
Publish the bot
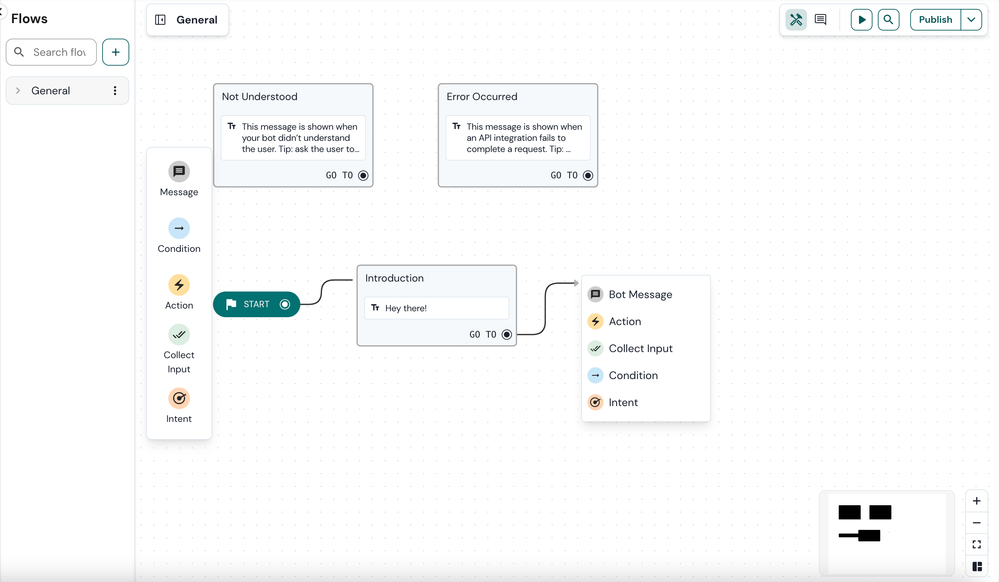935,20
